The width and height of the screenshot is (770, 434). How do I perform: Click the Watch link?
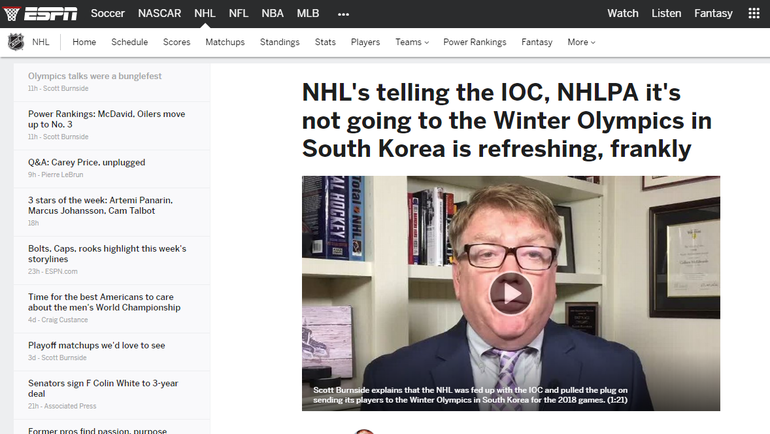tap(622, 14)
